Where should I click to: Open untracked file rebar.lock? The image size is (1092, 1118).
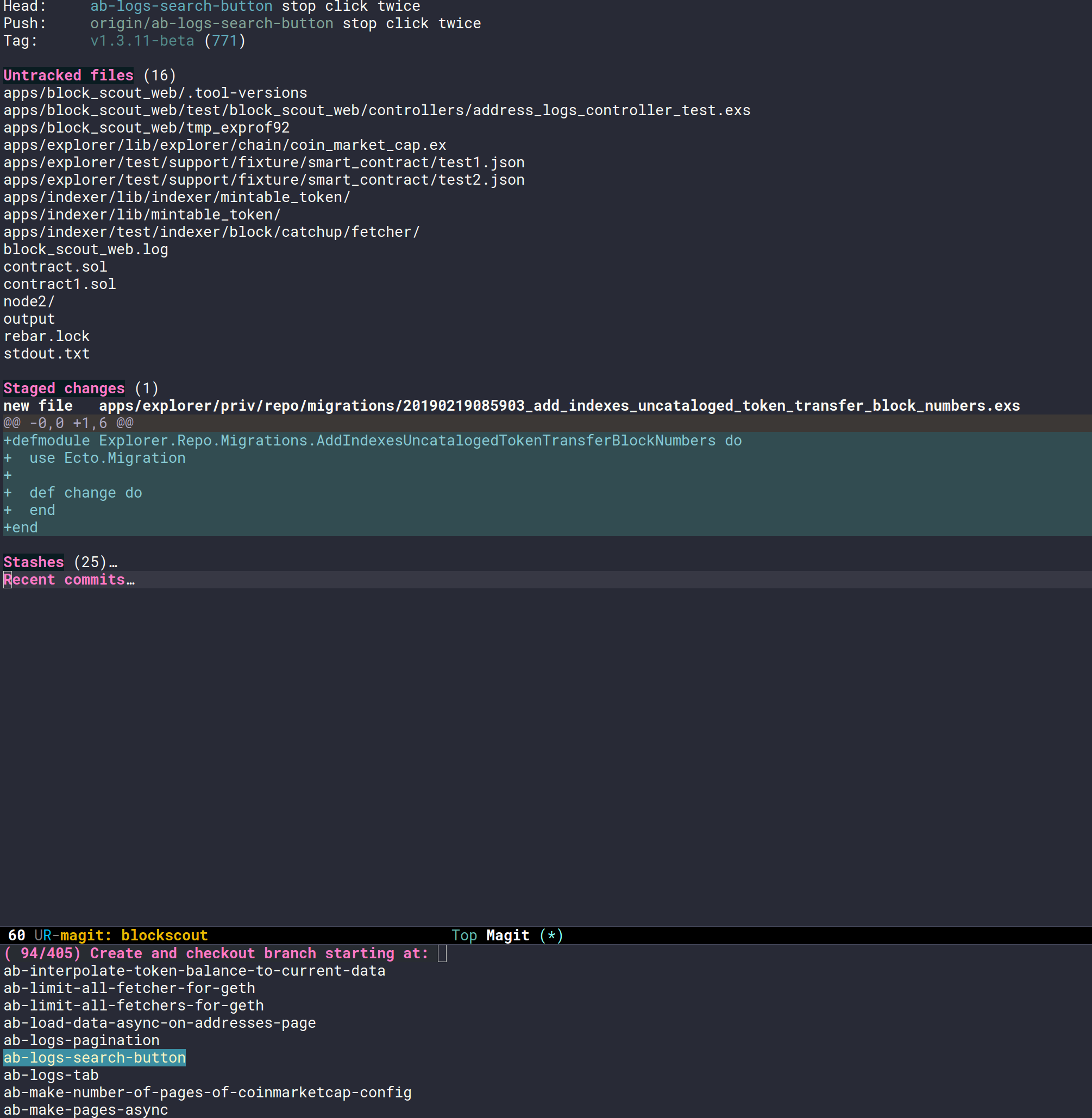47,336
